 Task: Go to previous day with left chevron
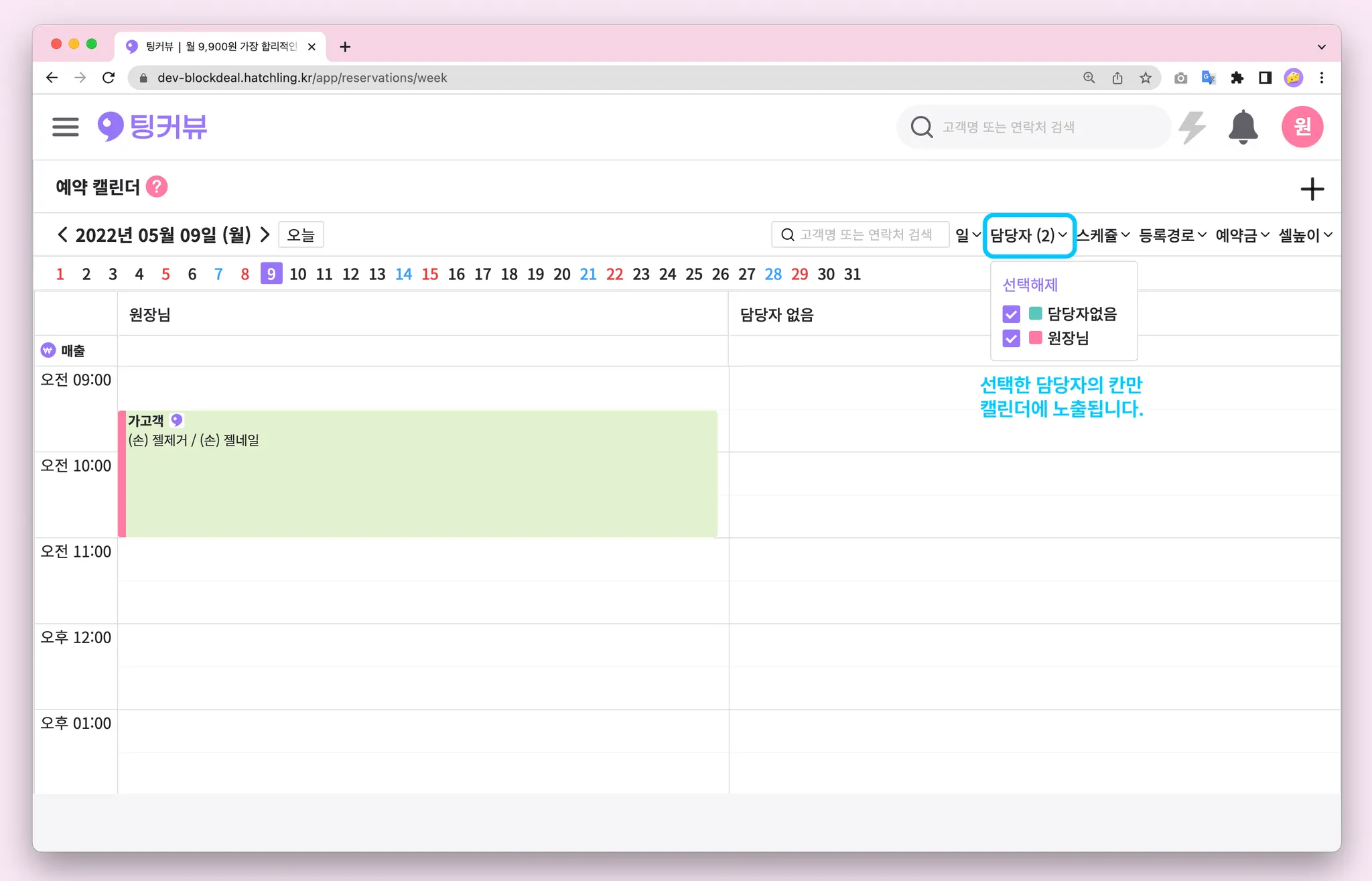[62, 234]
